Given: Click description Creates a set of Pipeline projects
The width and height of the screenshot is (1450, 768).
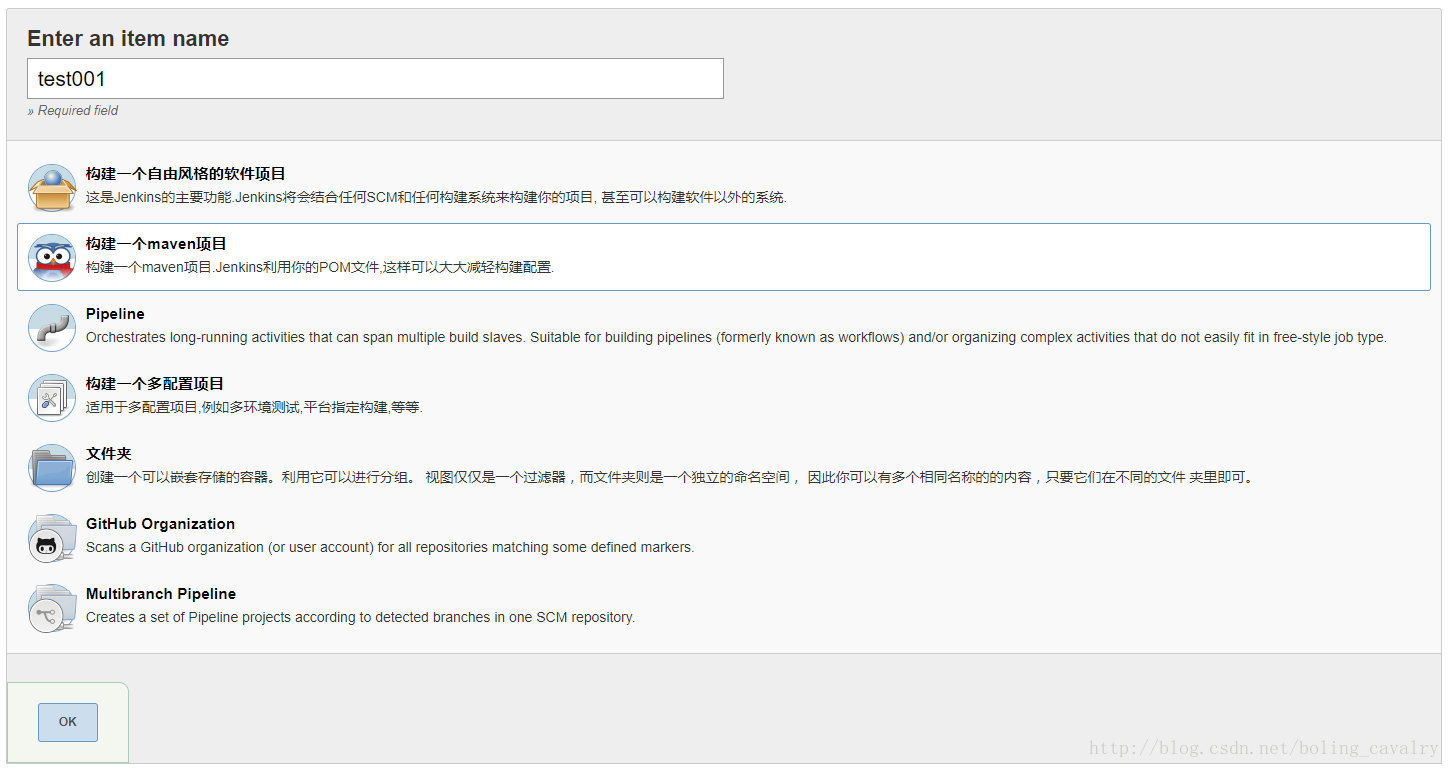Looking at the screenshot, I should click(x=360, y=618).
